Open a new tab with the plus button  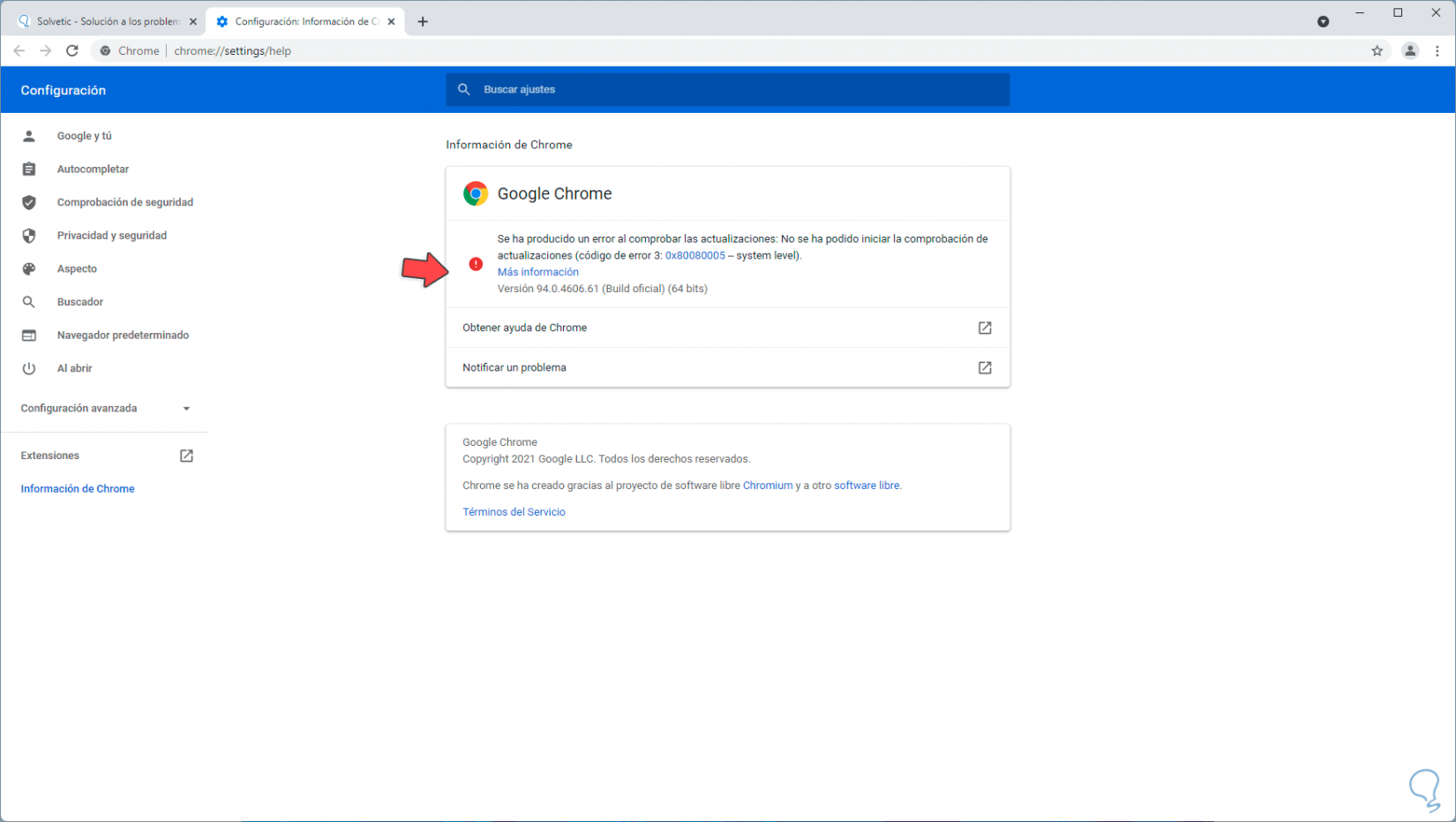pyautogui.click(x=423, y=21)
